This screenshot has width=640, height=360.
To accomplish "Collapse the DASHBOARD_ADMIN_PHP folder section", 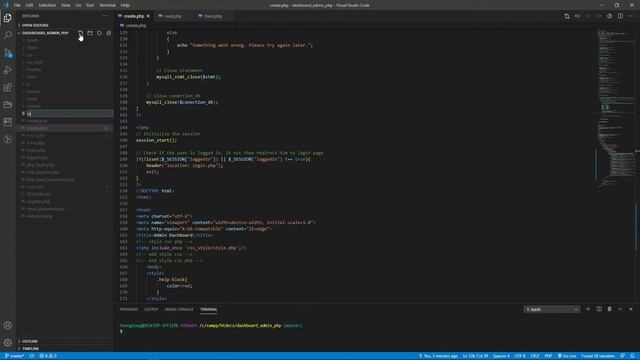I will click(45, 33).
